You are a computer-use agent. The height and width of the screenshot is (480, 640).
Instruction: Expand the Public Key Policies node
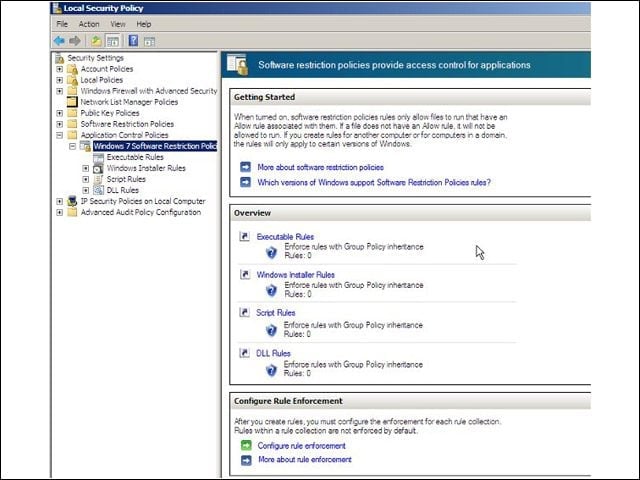coord(60,113)
